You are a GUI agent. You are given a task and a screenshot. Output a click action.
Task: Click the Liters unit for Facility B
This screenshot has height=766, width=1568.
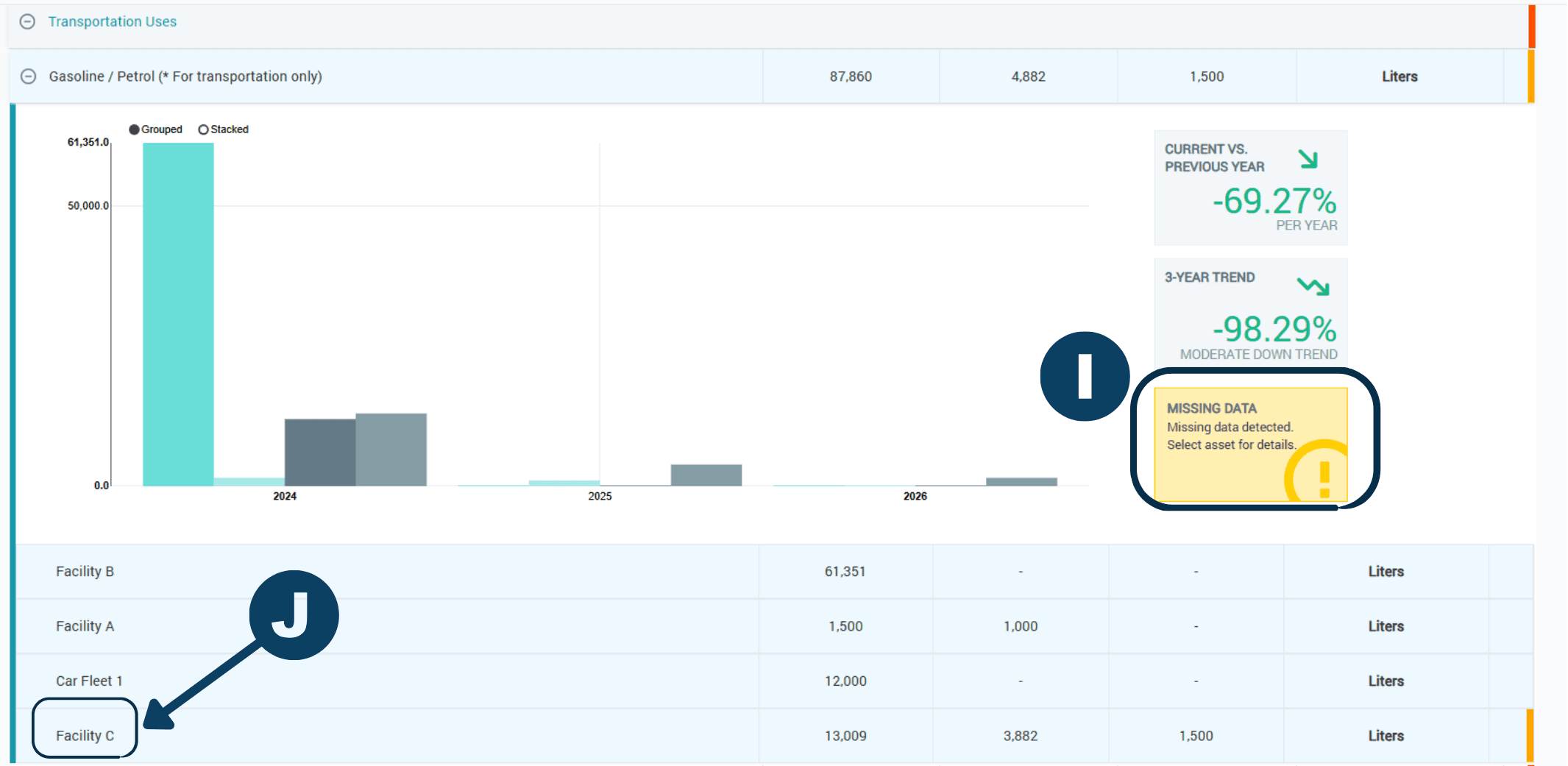click(x=1386, y=572)
